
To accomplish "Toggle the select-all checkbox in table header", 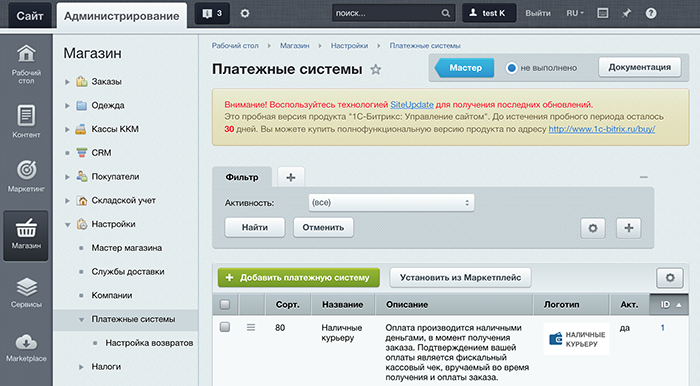I will tap(225, 304).
